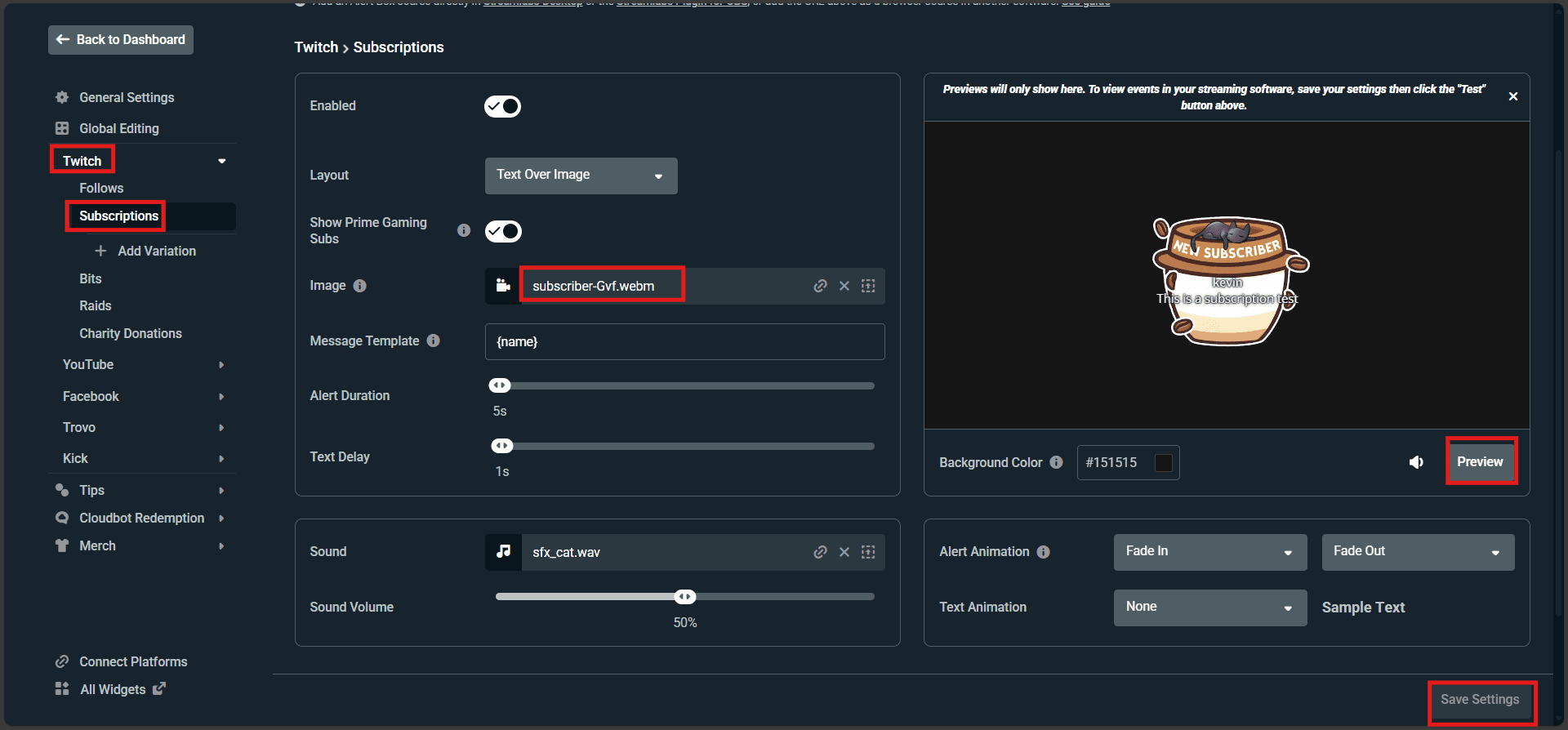This screenshot has width=1568, height=730.
Task: Open media gallery grid icon for Image
Action: tap(868, 286)
